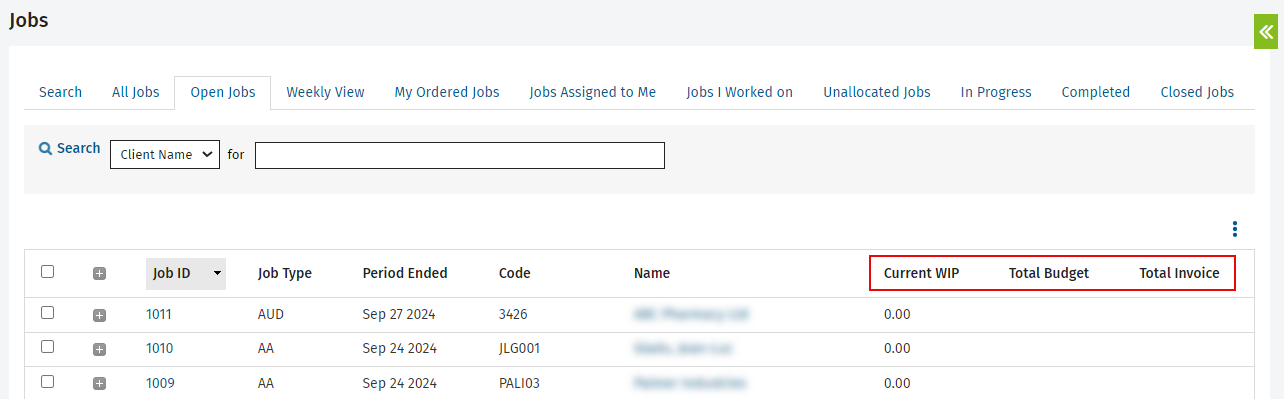Screen dimensions: 1284x399
Task: Click the Total Invoice column header
Action: (x=1180, y=273)
